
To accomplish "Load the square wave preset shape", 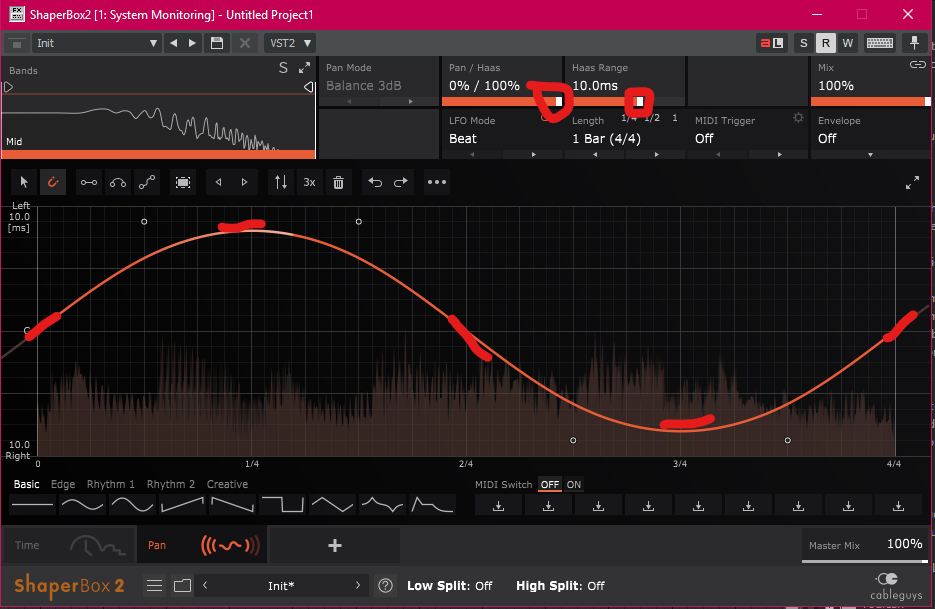I will click(282, 505).
